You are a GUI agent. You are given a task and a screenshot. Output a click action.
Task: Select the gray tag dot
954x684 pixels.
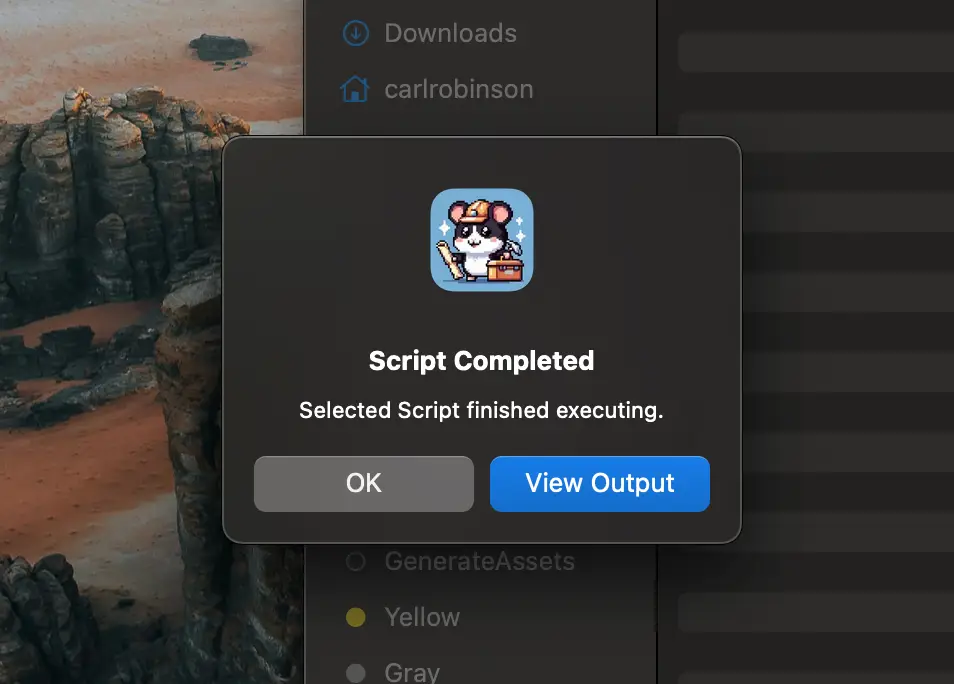coord(355,672)
